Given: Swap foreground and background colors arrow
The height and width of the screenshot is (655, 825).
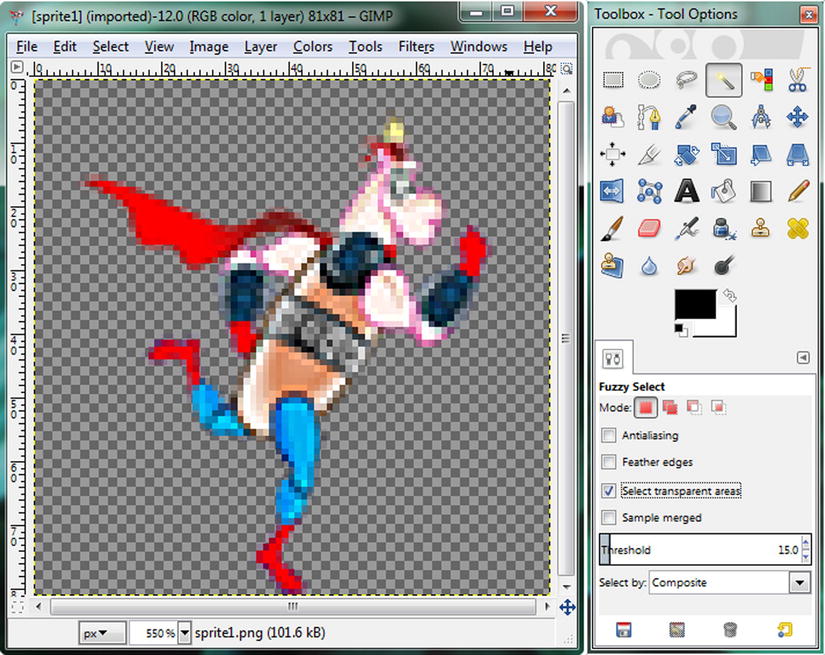Looking at the screenshot, I should (x=729, y=296).
